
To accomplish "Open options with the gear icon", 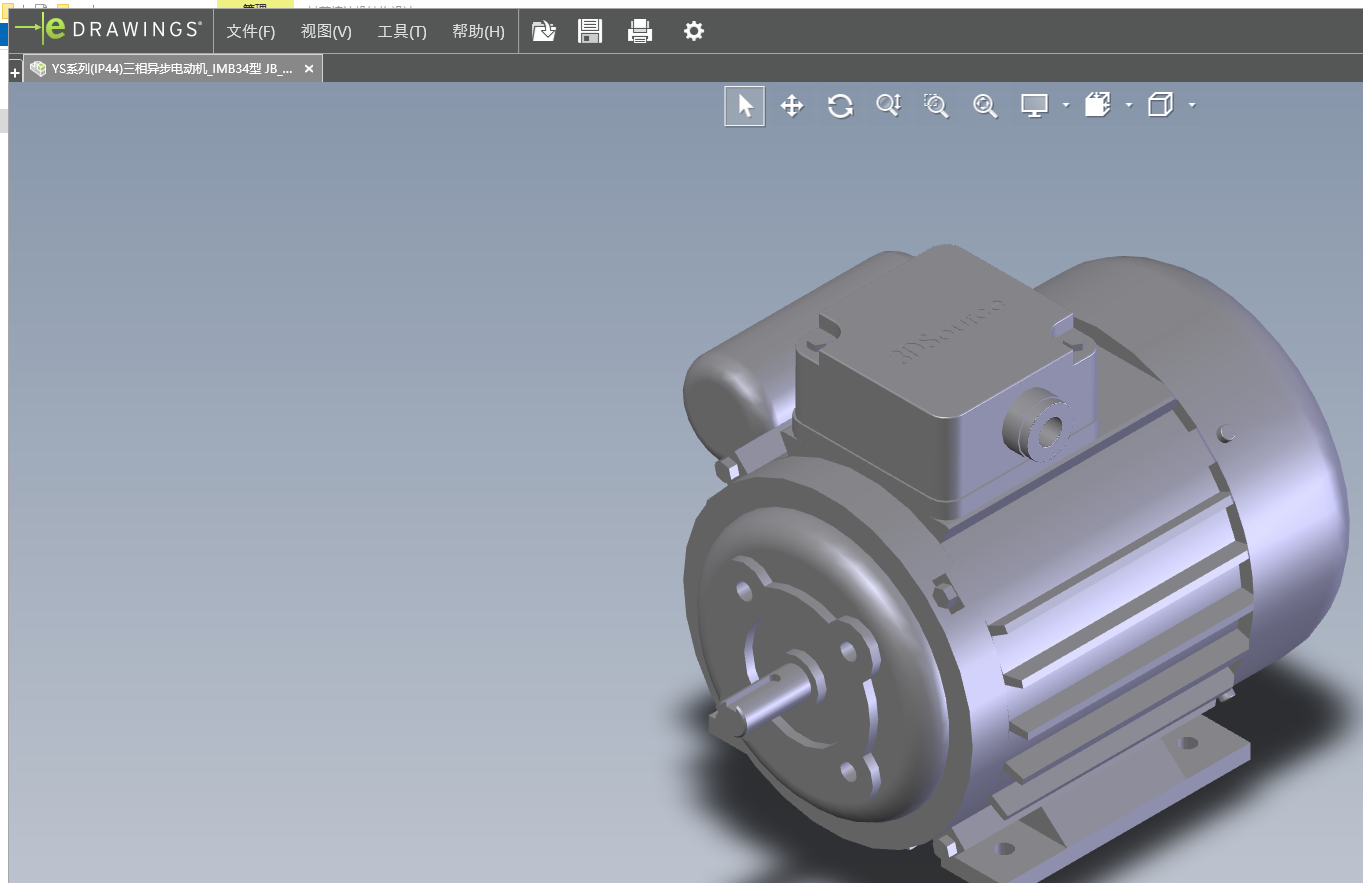I will click(694, 31).
